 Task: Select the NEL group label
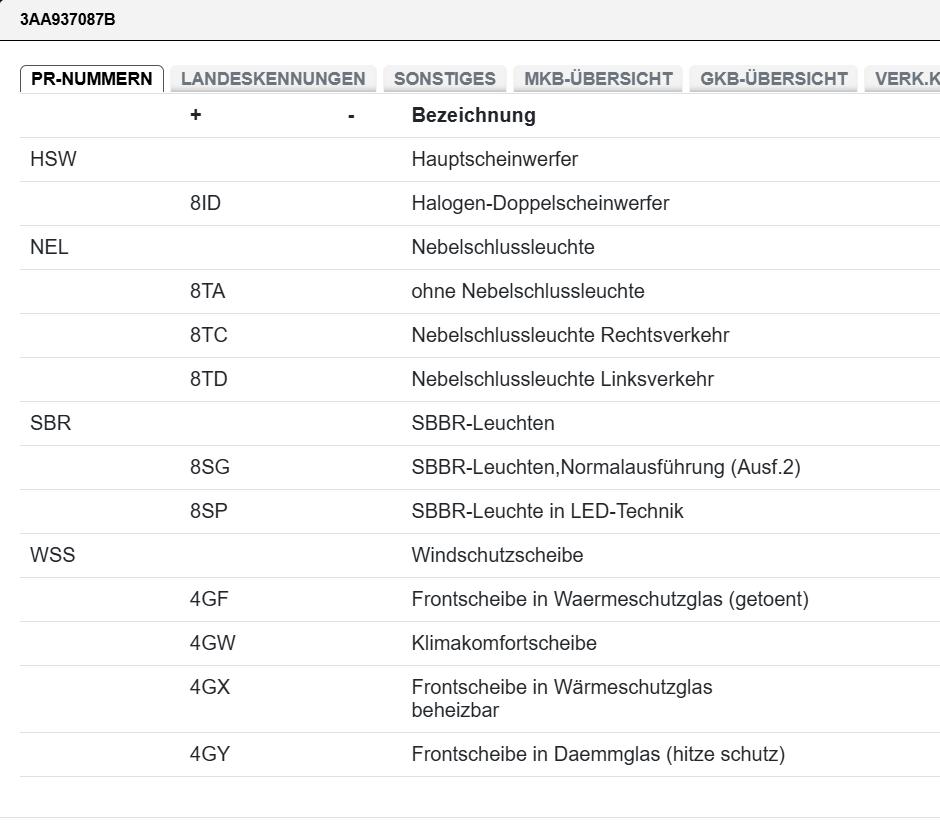tap(49, 248)
